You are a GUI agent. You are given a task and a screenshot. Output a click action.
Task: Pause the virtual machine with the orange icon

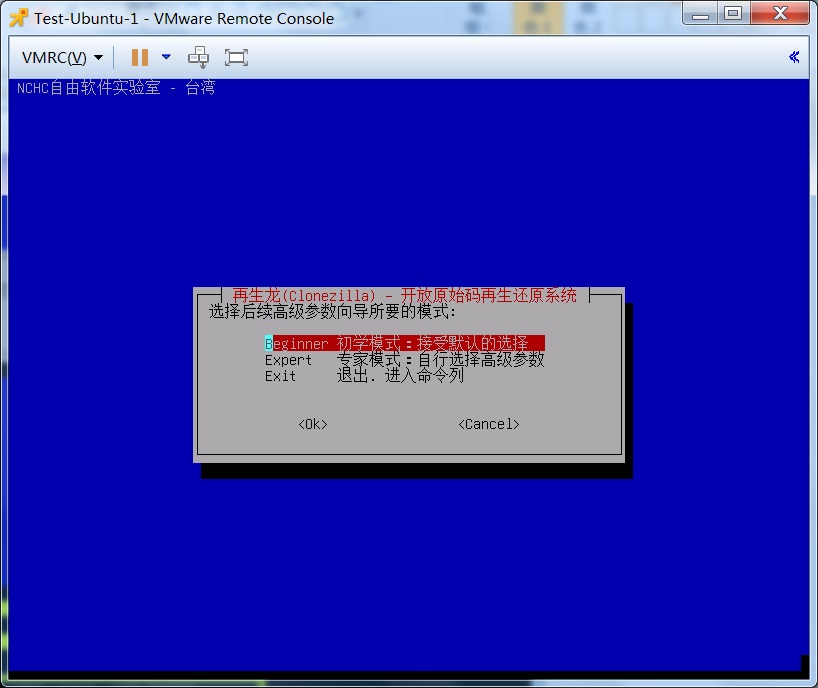point(139,57)
